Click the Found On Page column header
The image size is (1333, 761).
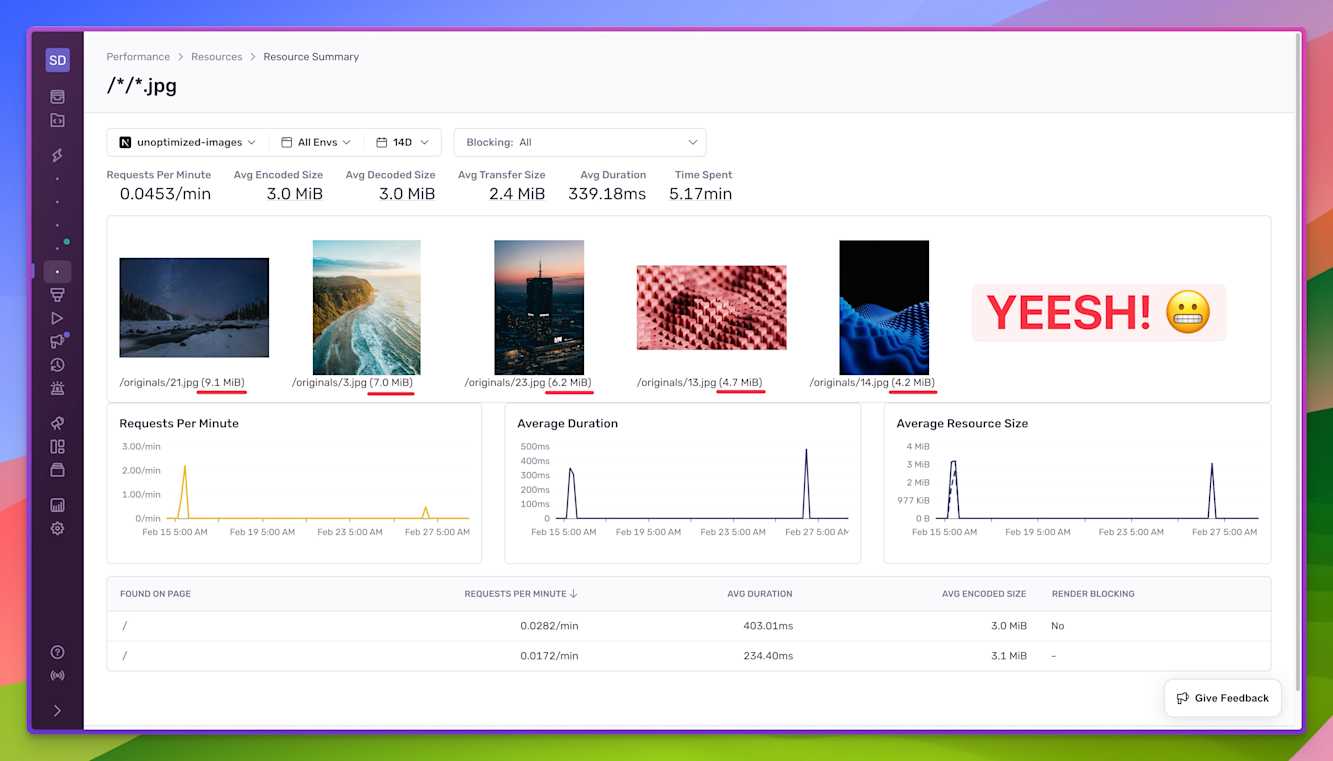[155, 594]
